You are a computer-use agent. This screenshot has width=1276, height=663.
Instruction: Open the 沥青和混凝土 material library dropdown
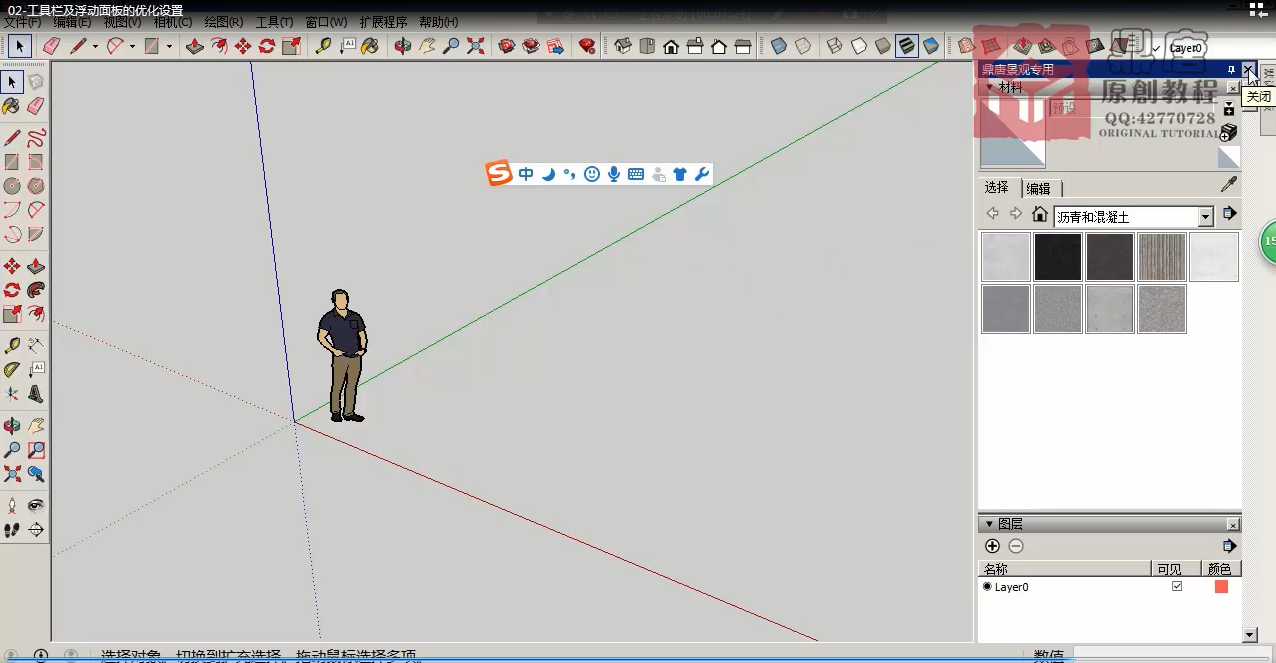(x=1205, y=216)
